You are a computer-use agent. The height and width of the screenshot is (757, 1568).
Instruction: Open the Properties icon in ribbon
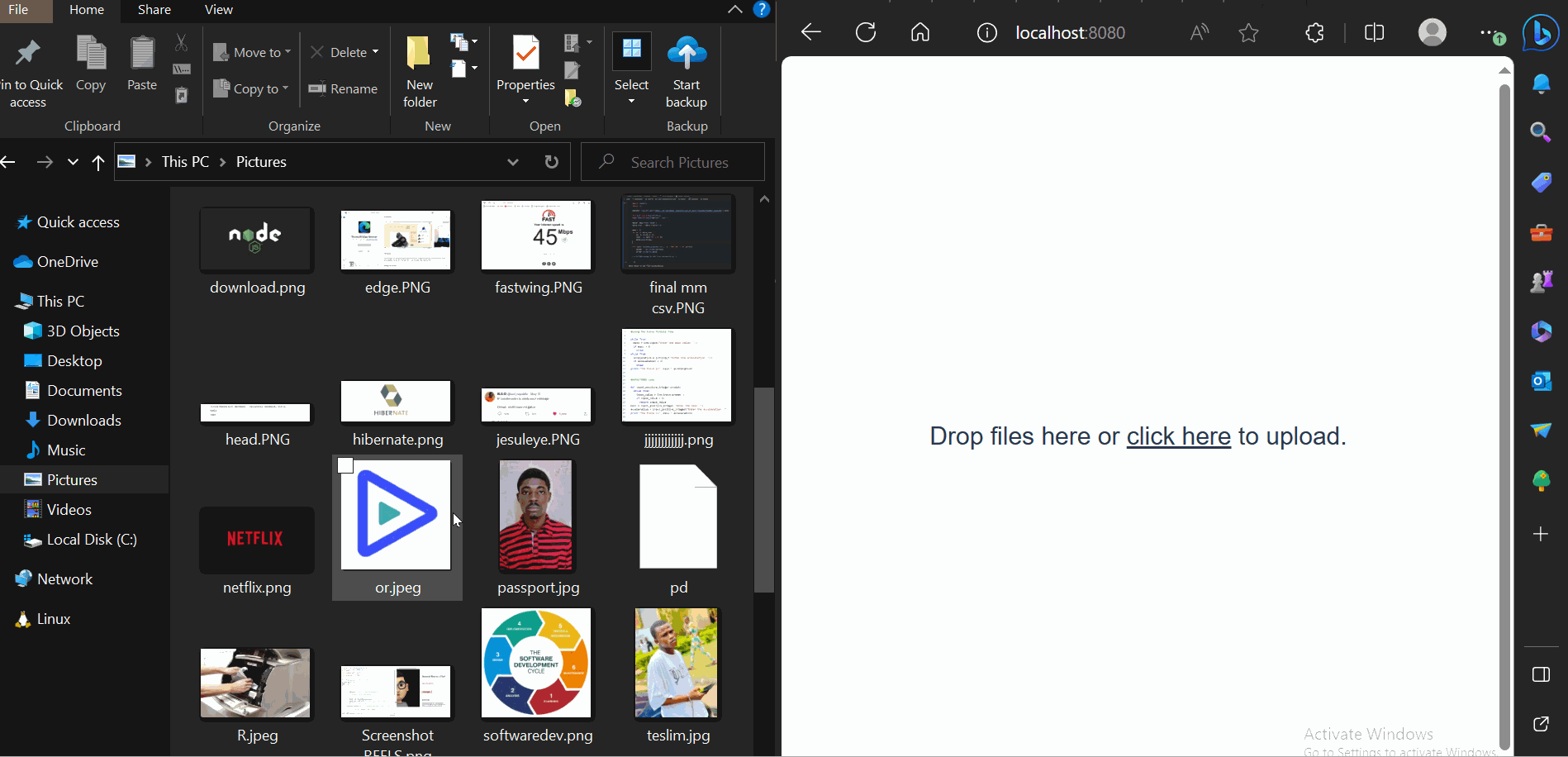coord(525,54)
